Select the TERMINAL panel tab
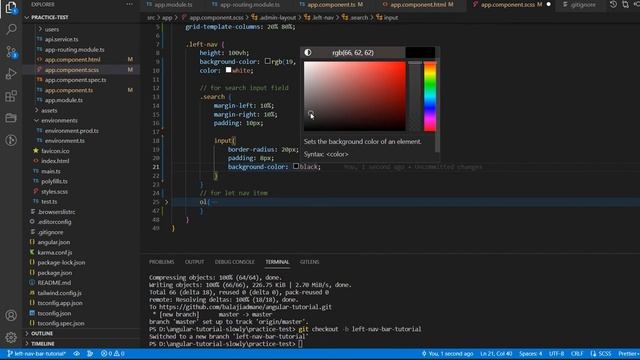Viewport: 640px width, 360px height. pos(277,262)
